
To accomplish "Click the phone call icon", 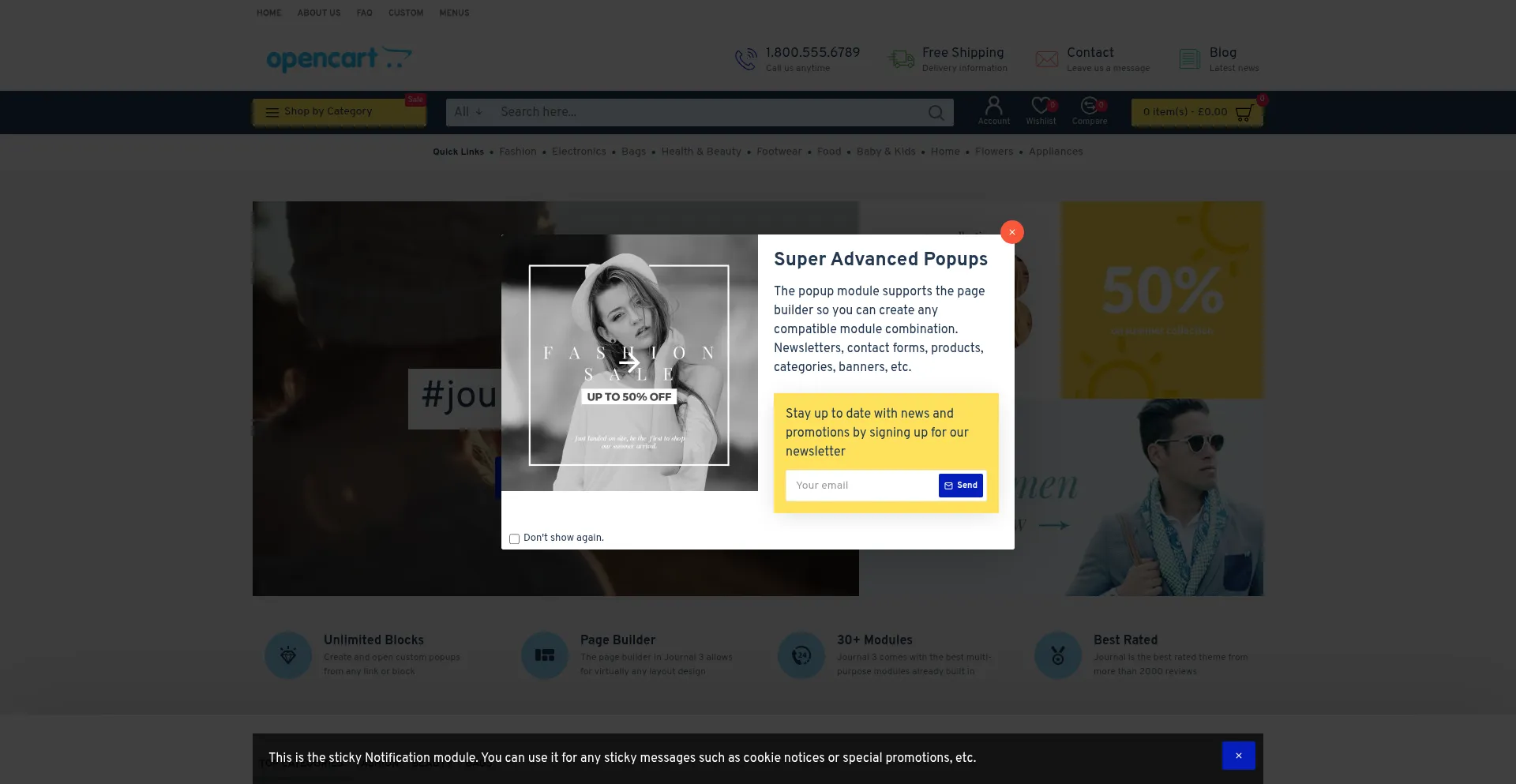I will click(x=746, y=59).
